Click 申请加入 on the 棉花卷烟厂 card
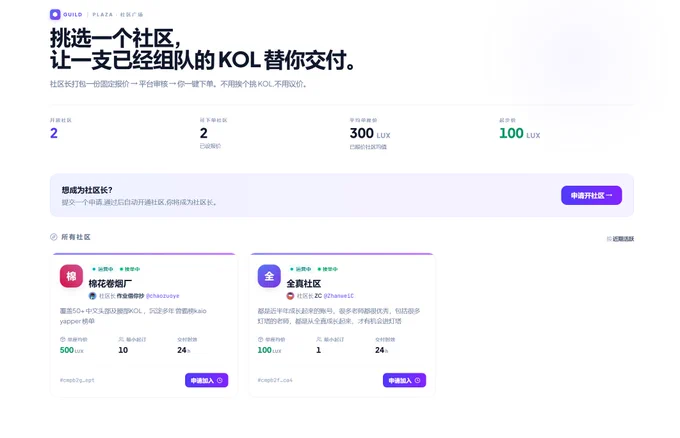 pyautogui.click(x=206, y=380)
